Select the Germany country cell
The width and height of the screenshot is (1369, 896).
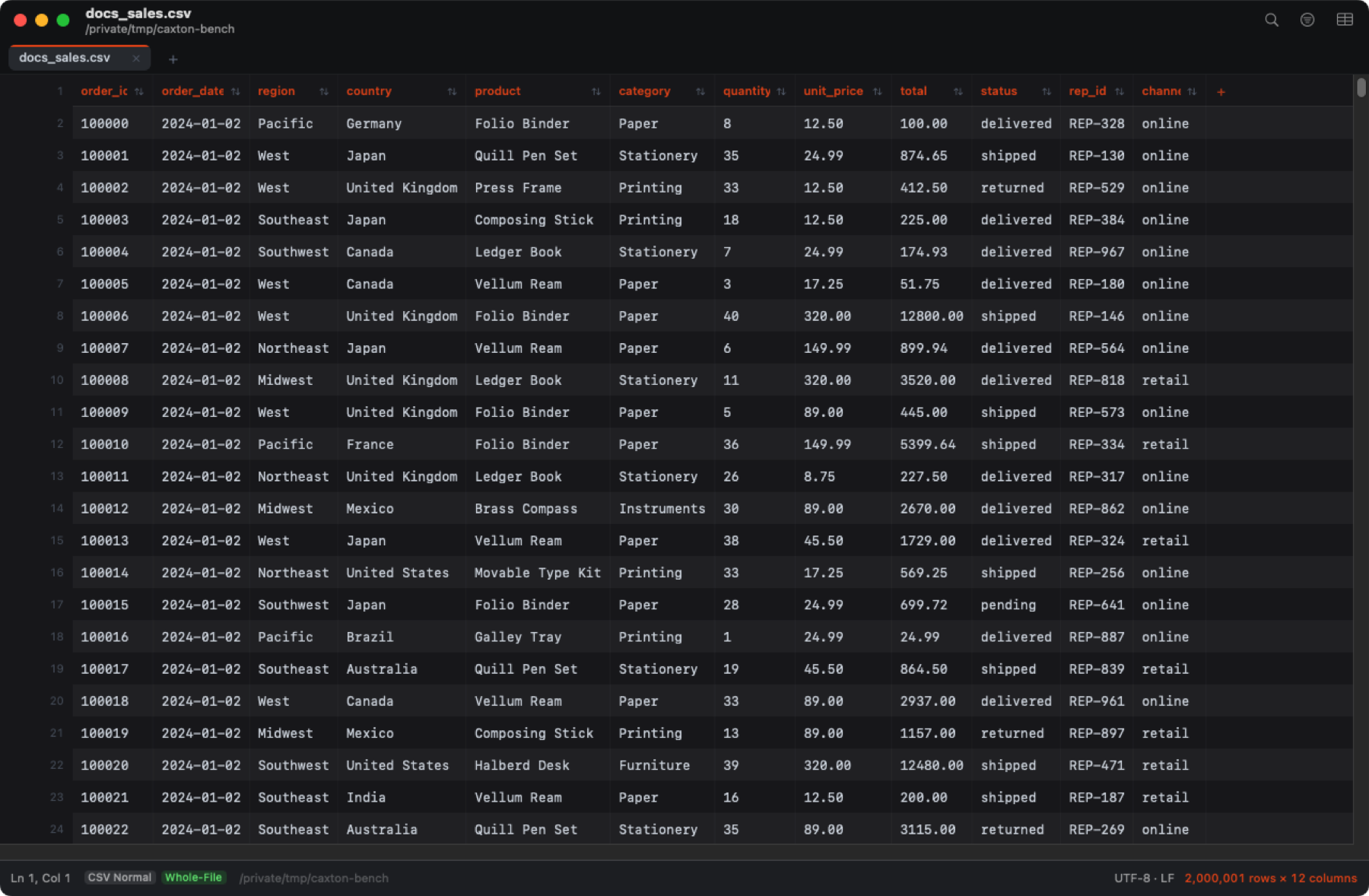point(402,123)
